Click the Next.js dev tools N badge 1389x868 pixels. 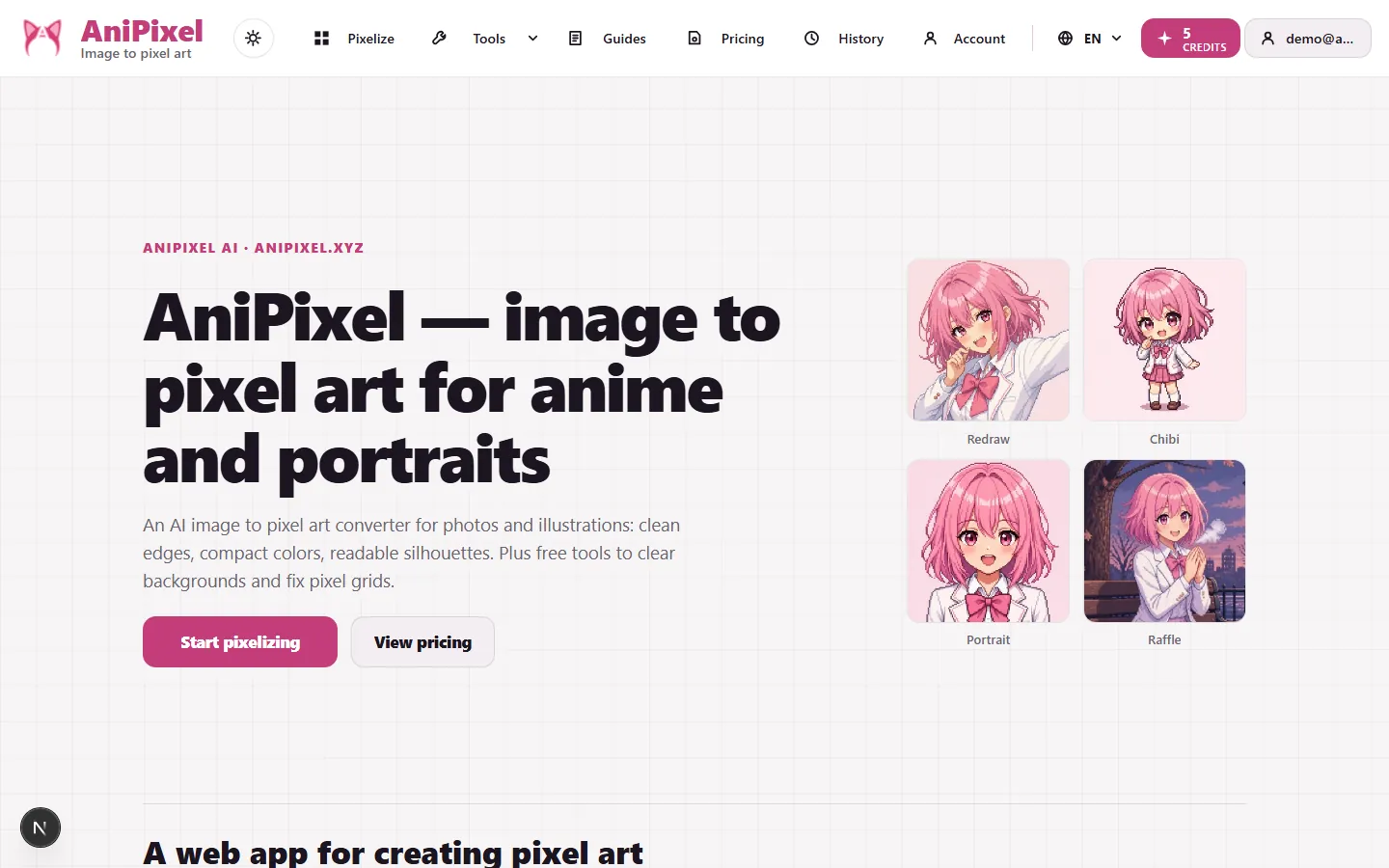(41, 827)
